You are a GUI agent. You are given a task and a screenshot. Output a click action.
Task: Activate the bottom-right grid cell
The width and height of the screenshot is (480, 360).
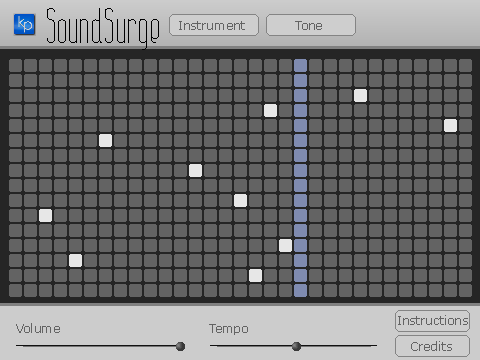tap(465, 291)
